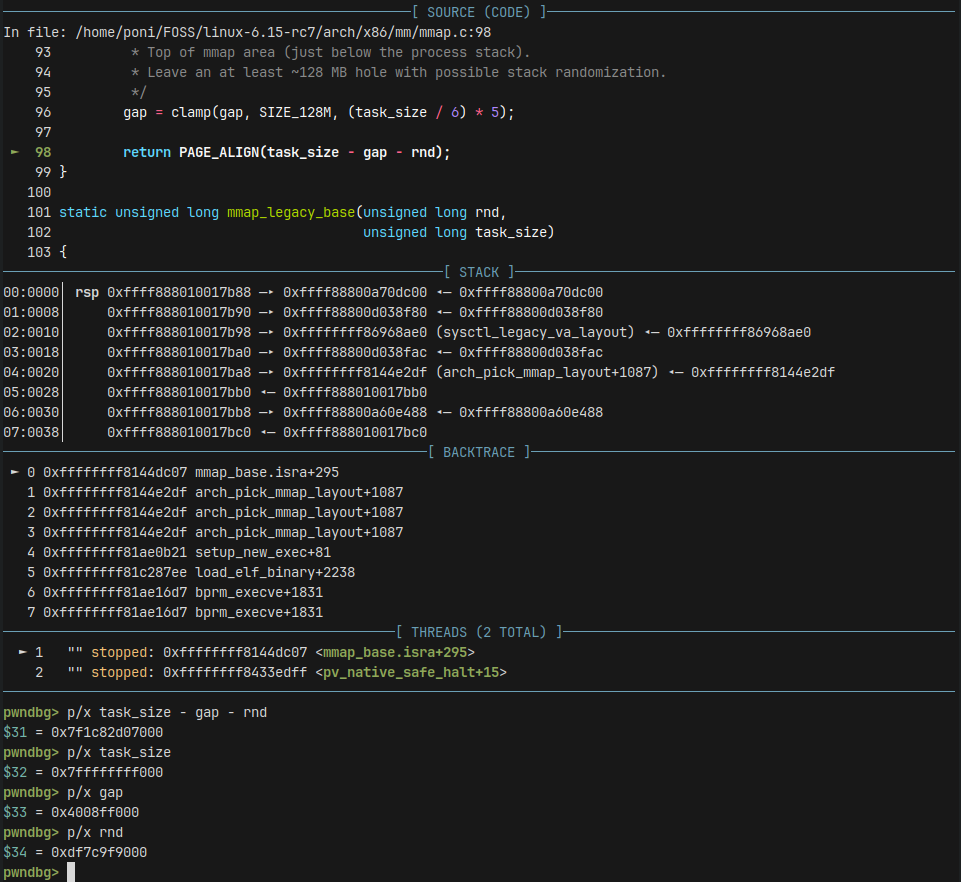Click the THREADS (2 TOTAL) header
The height and width of the screenshot is (882, 961).
coord(479,632)
